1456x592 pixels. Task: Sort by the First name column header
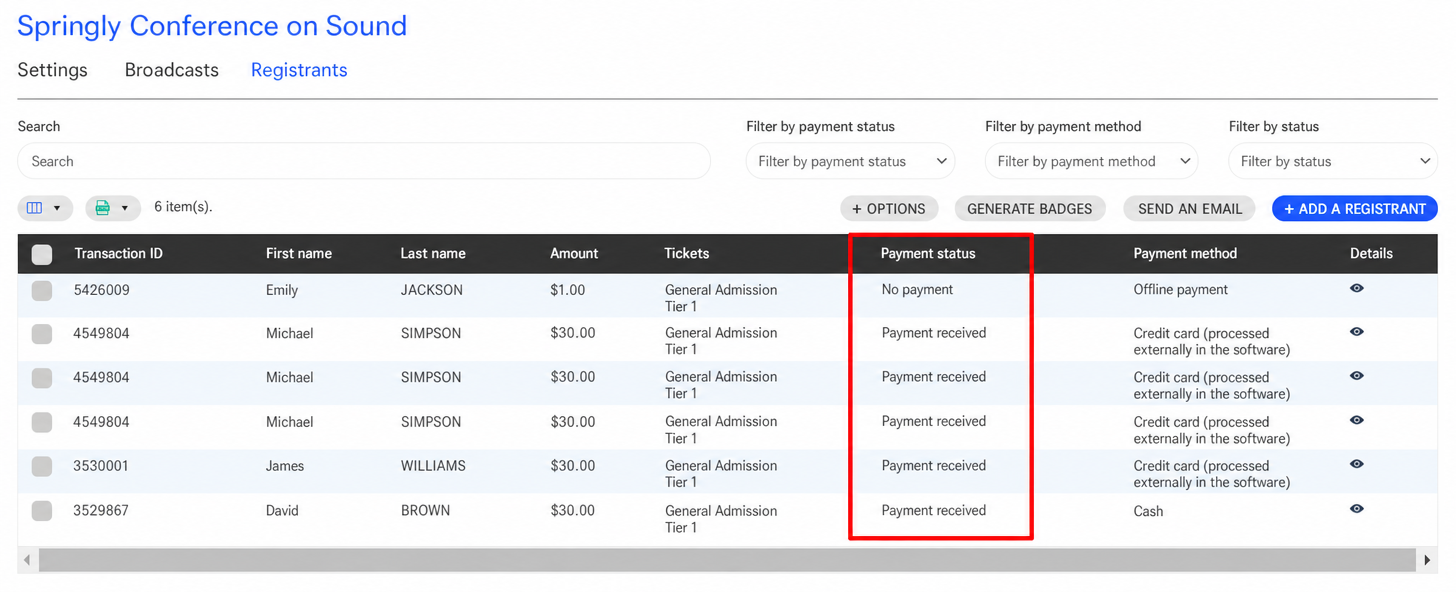click(299, 253)
